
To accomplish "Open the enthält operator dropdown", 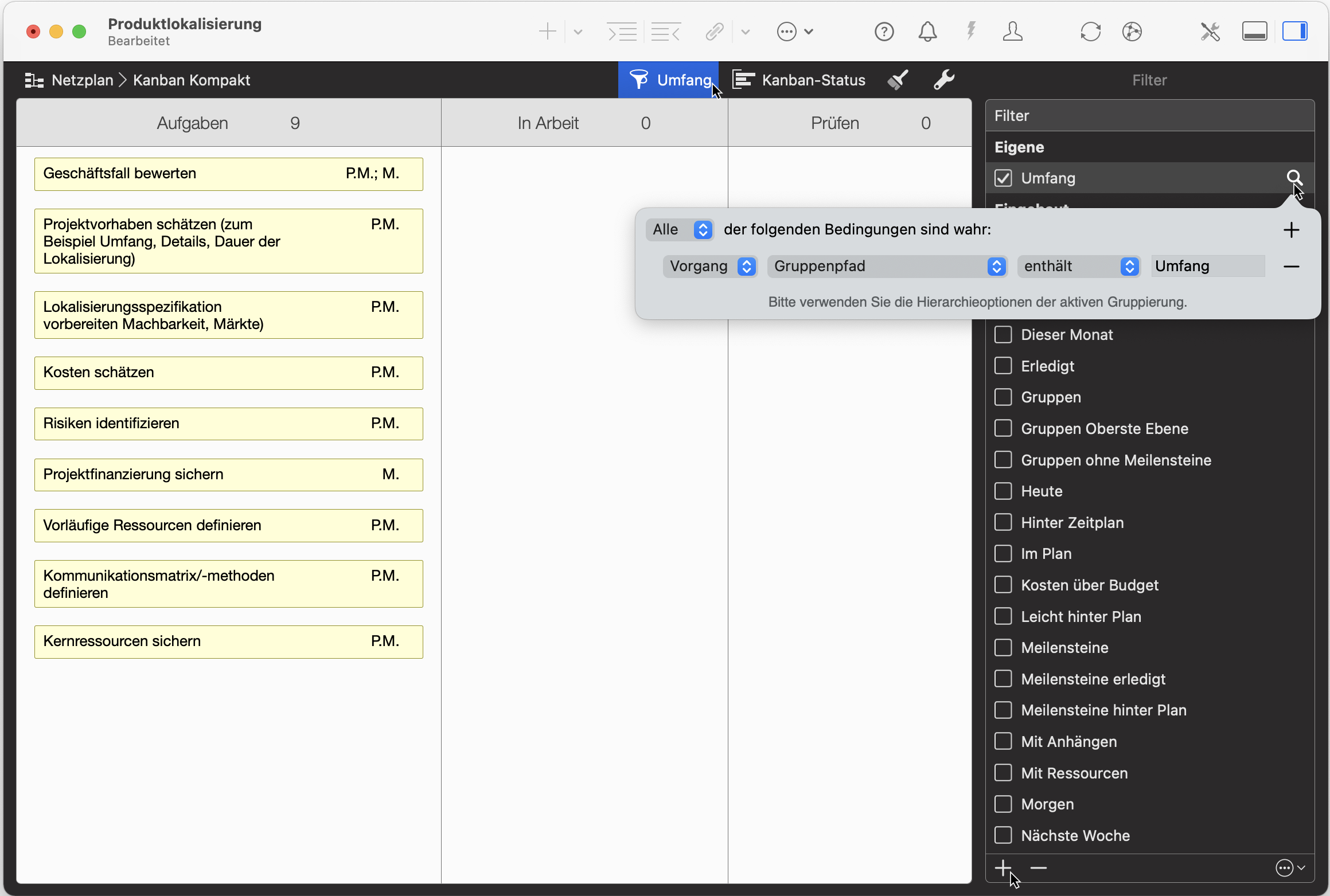I will (1079, 267).
